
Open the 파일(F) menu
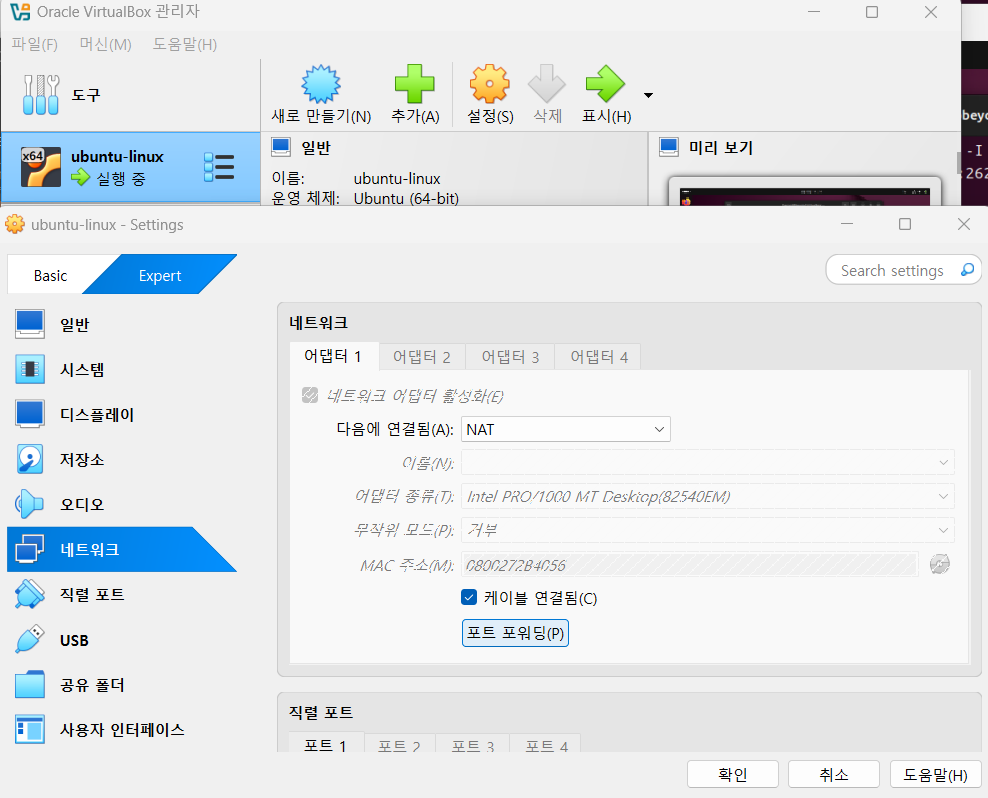[35, 44]
